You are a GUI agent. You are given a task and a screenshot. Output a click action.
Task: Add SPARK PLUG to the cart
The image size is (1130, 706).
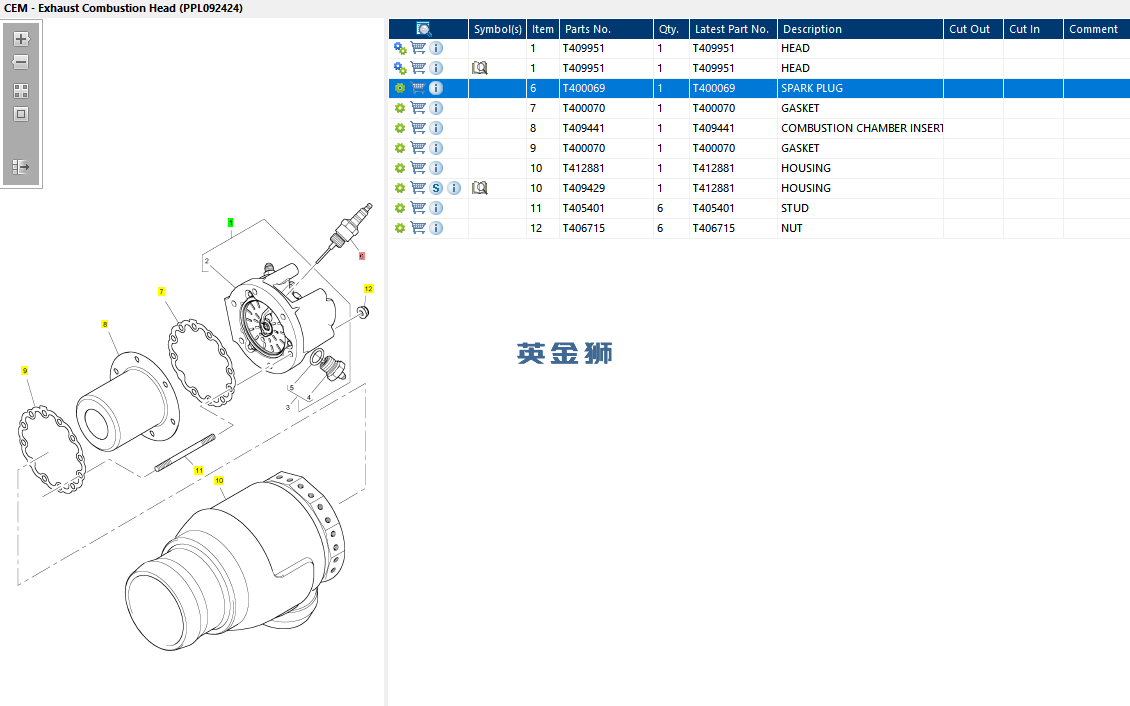(x=418, y=88)
